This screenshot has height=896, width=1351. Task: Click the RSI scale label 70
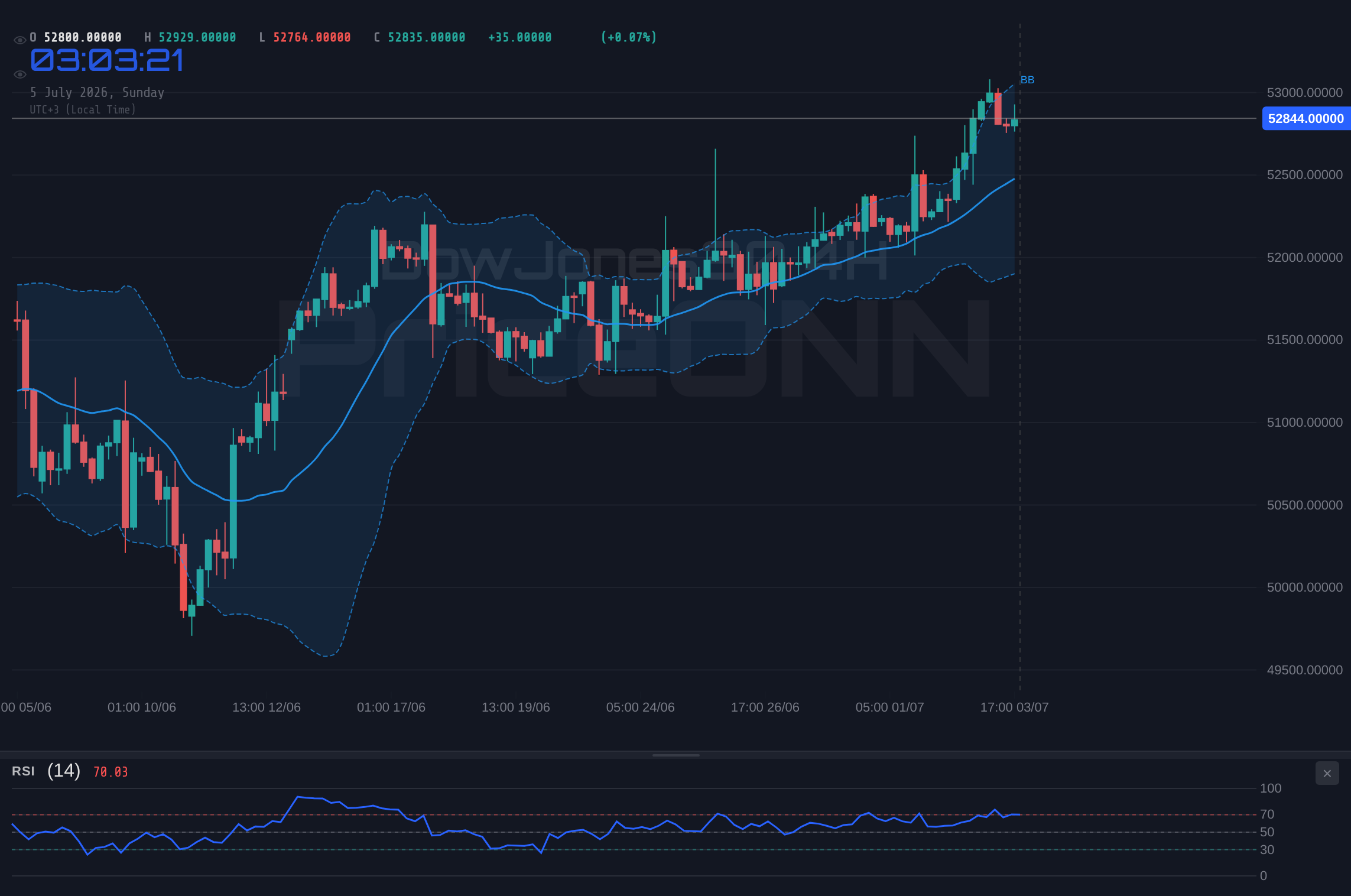click(x=1267, y=814)
